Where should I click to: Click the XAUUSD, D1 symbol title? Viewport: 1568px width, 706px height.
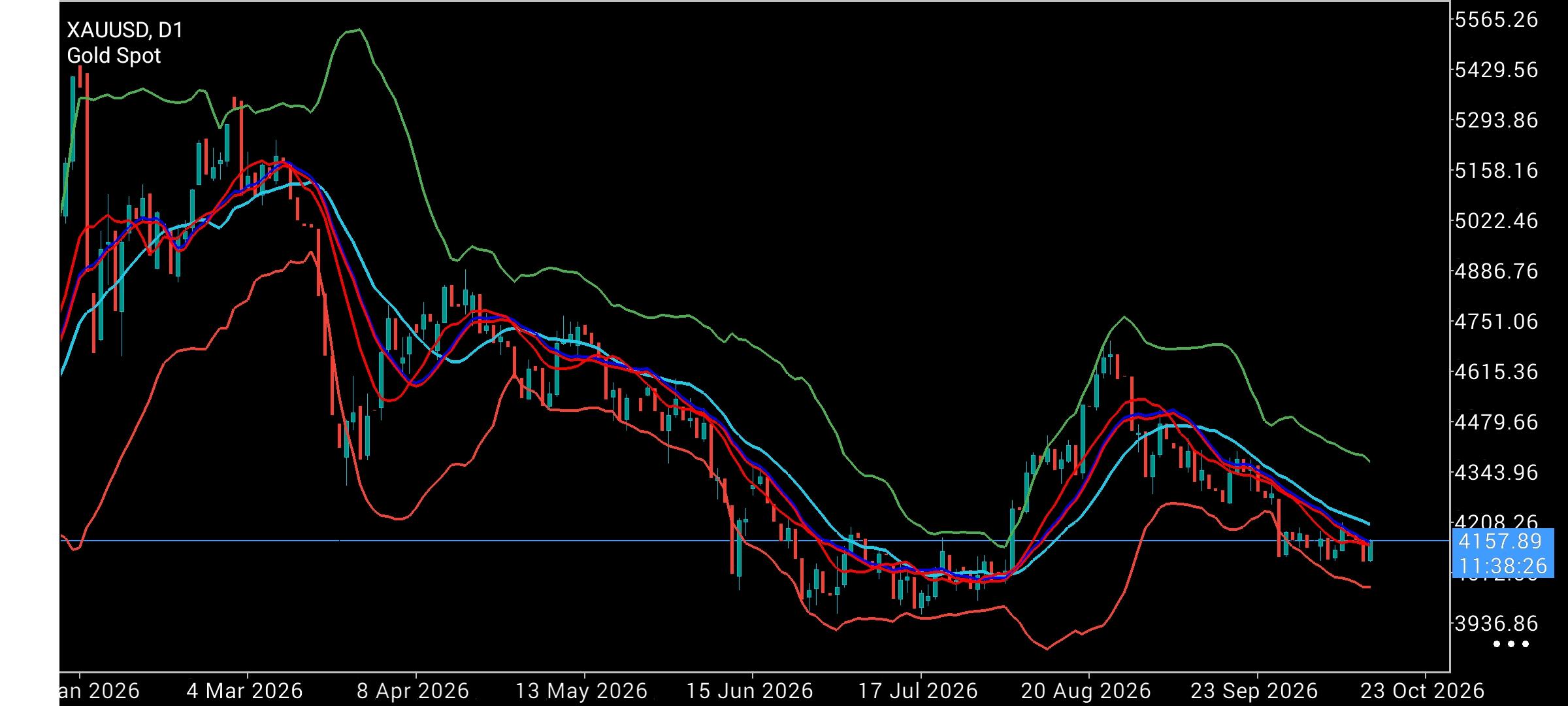(x=125, y=30)
